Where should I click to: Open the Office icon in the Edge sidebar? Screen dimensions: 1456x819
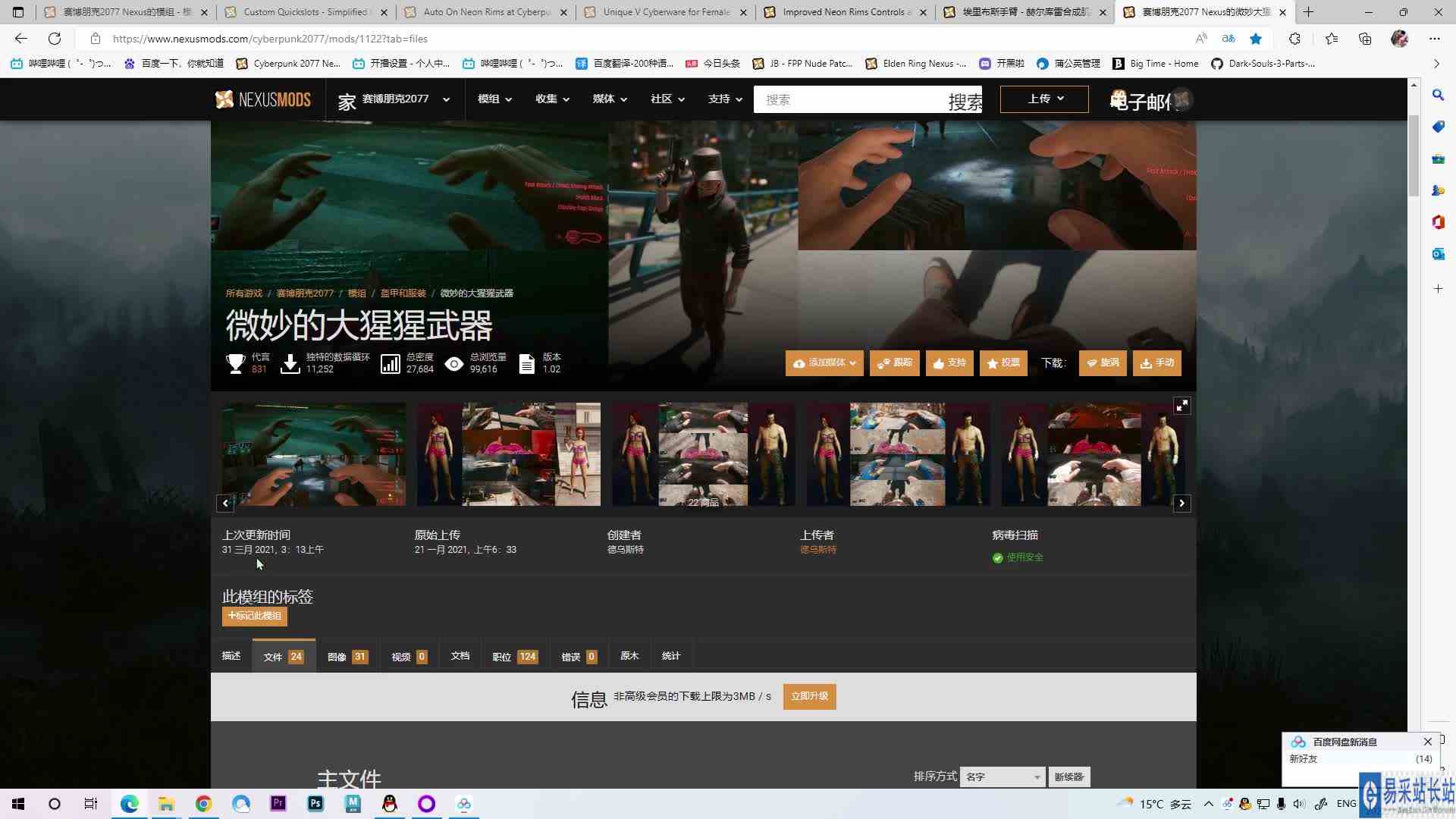click(1438, 222)
